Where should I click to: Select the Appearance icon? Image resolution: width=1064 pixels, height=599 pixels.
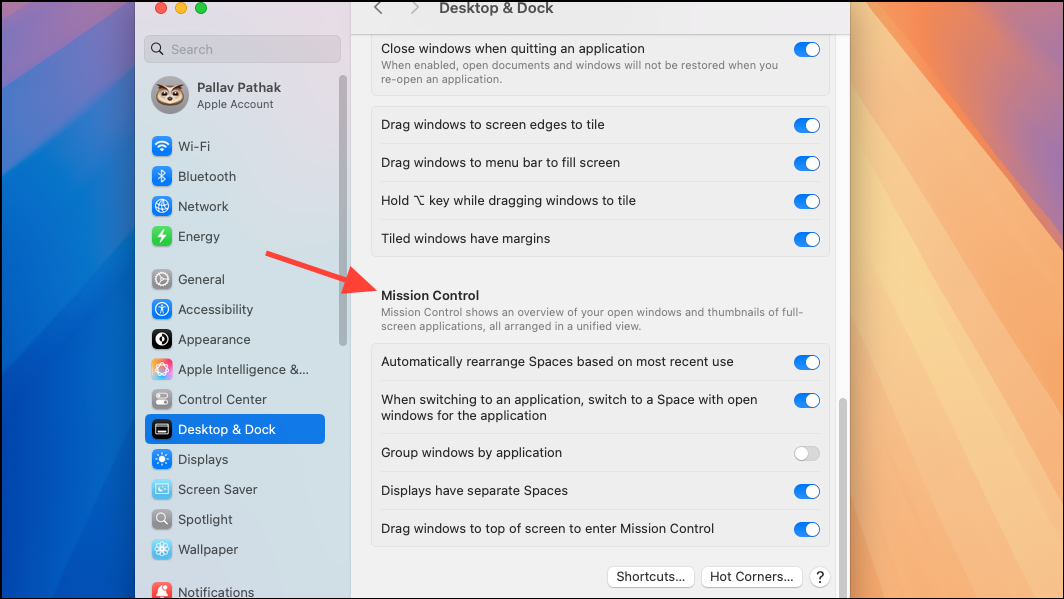coord(162,339)
